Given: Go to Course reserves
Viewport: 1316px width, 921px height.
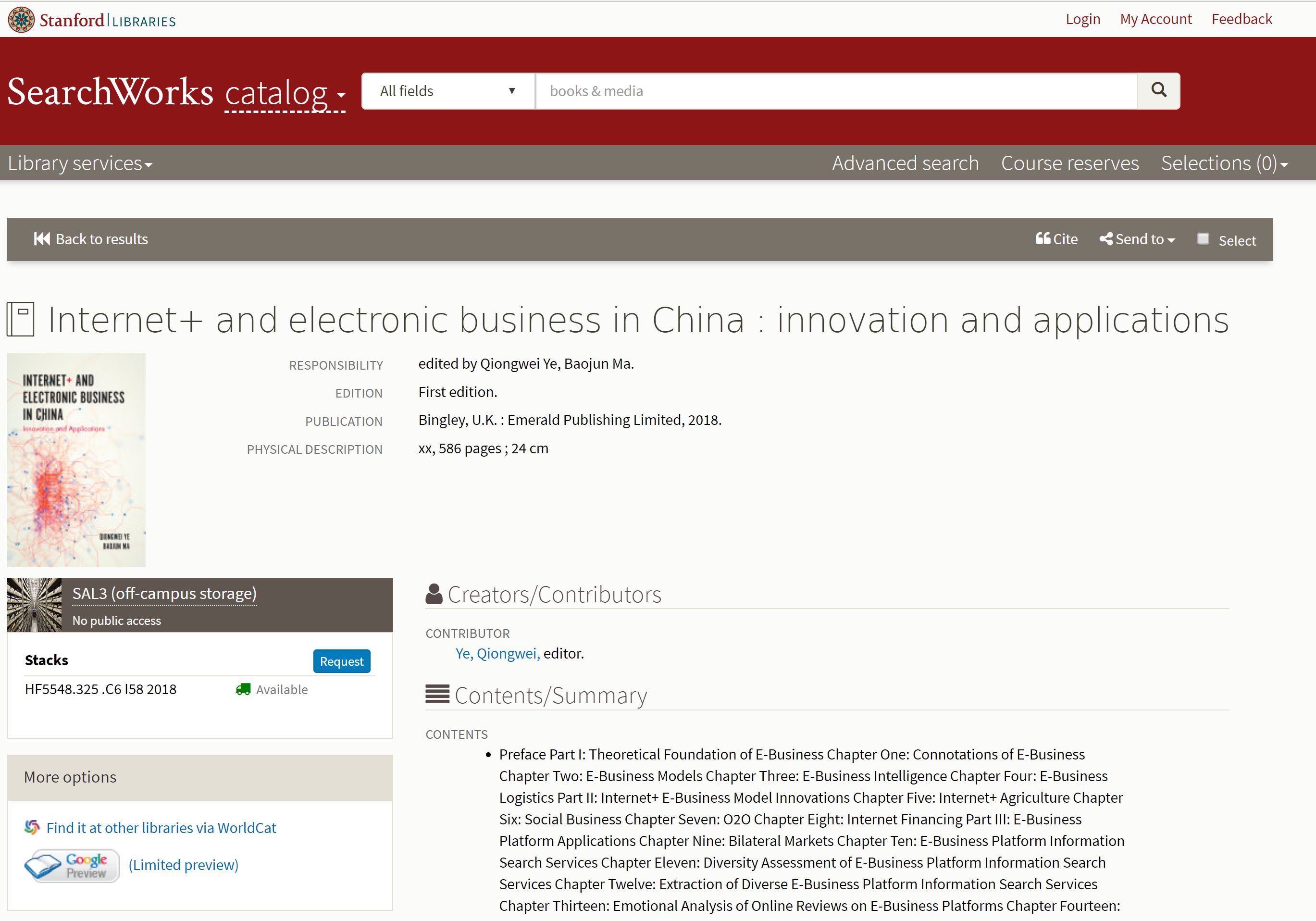Looking at the screenshot, I should point(1069,164).
